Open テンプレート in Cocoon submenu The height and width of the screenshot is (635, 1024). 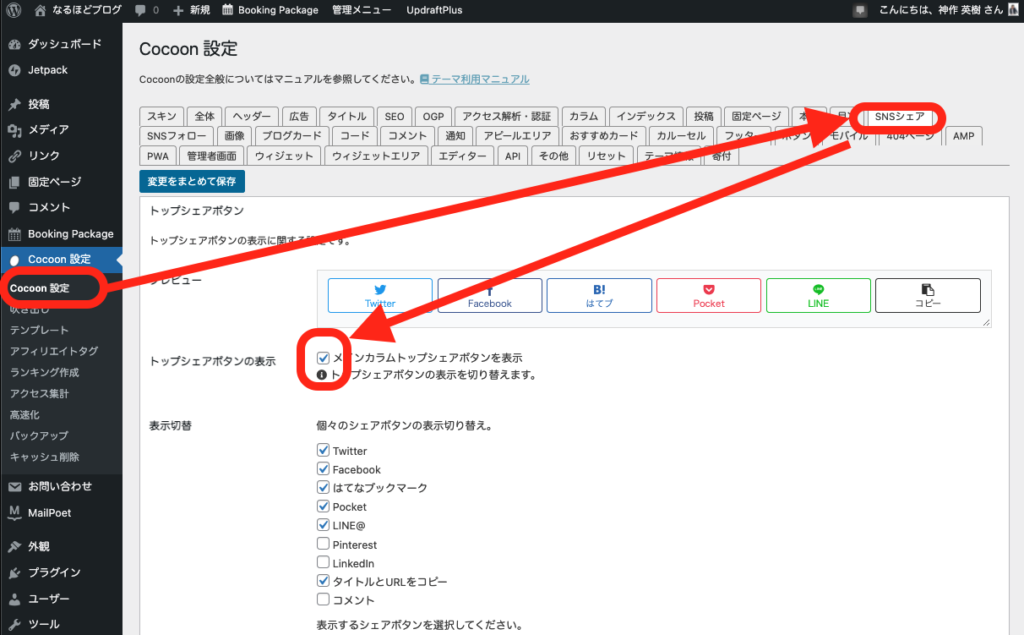[39, 330]
